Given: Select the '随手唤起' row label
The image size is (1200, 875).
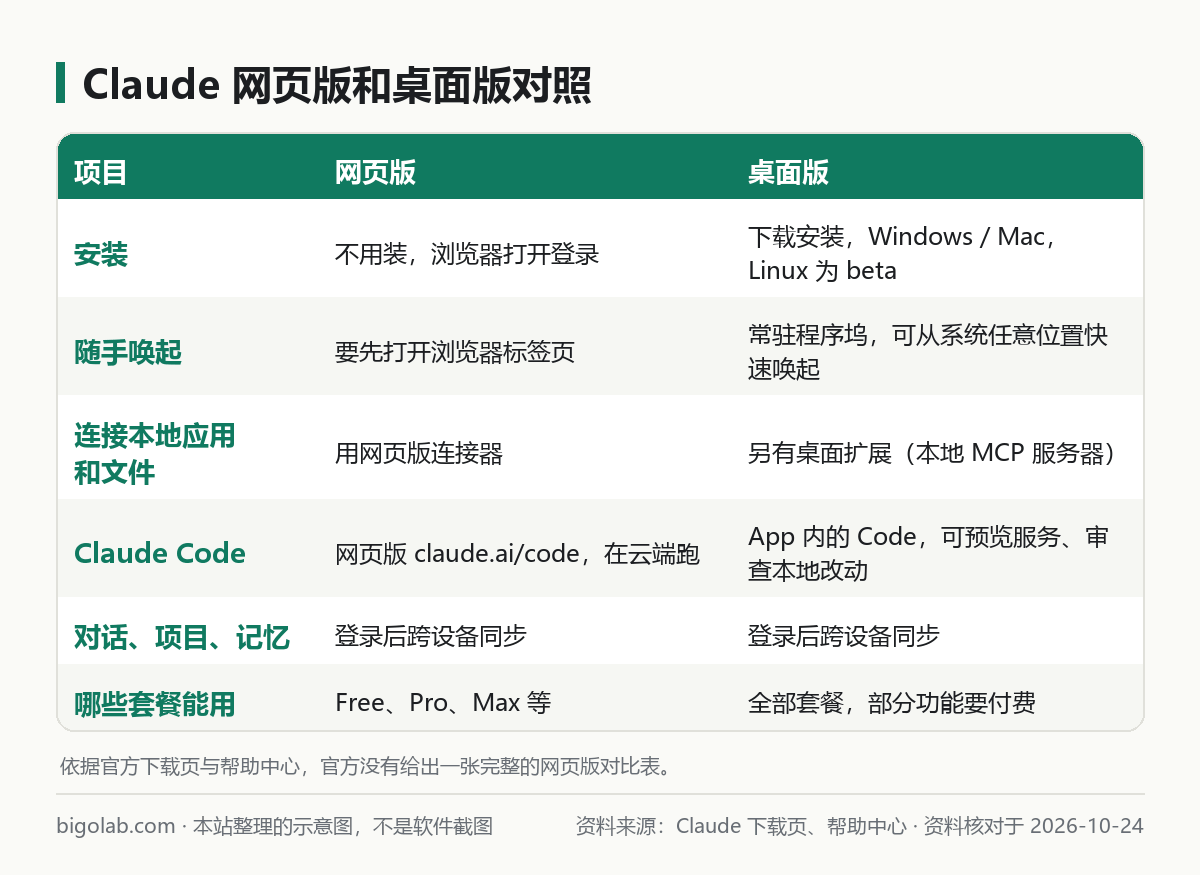Looking at the screenshot, I should [128, 352].
